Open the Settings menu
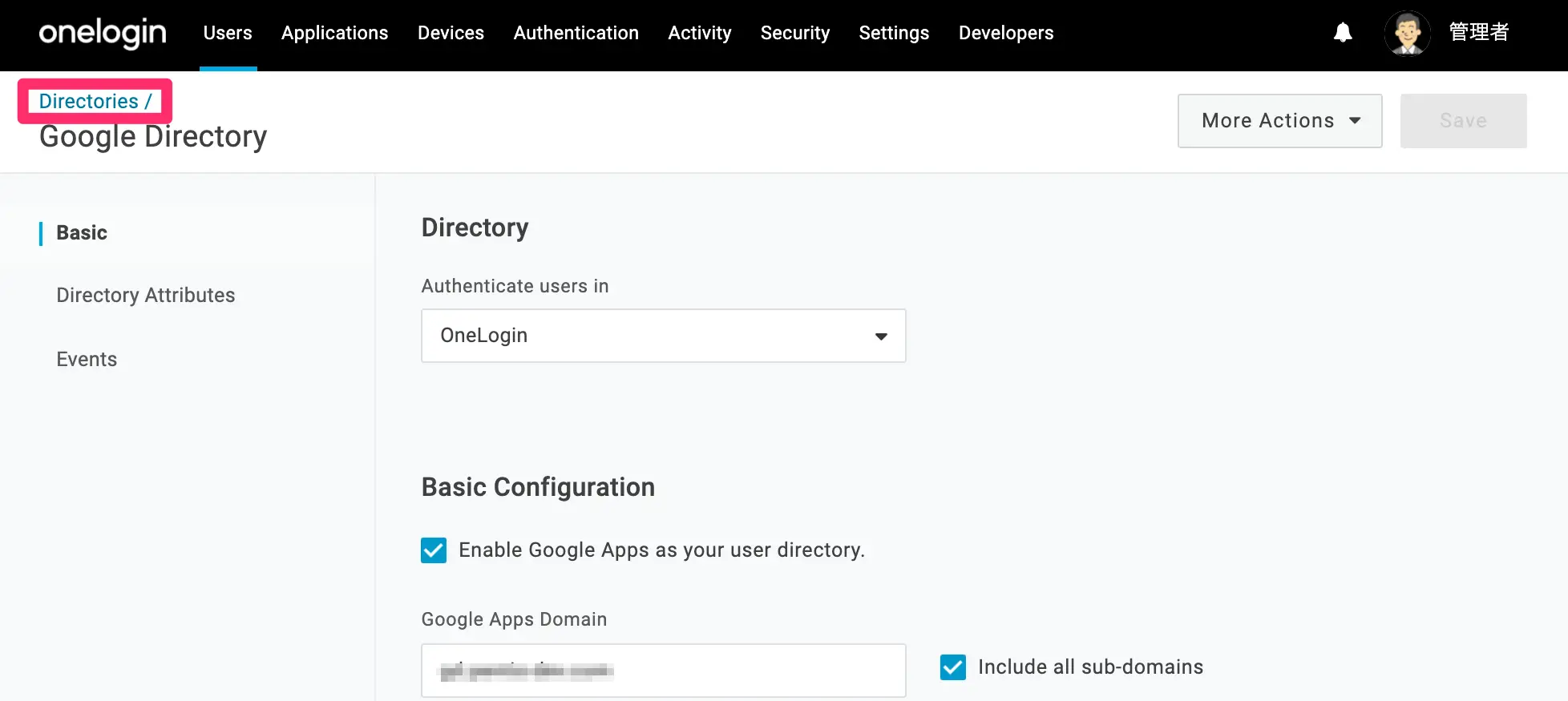This screenshot has width=1568, height=701. coord(894,33)
